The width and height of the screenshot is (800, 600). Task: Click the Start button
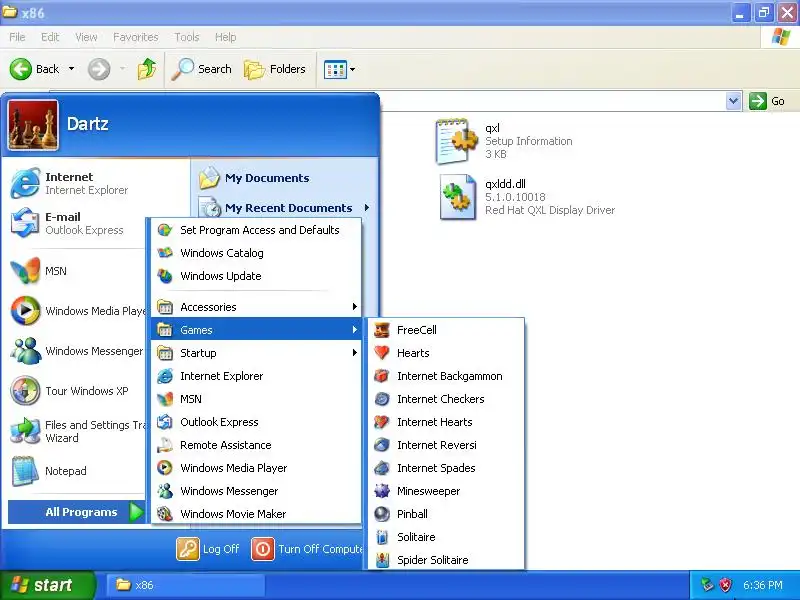(x=47, y=585)
